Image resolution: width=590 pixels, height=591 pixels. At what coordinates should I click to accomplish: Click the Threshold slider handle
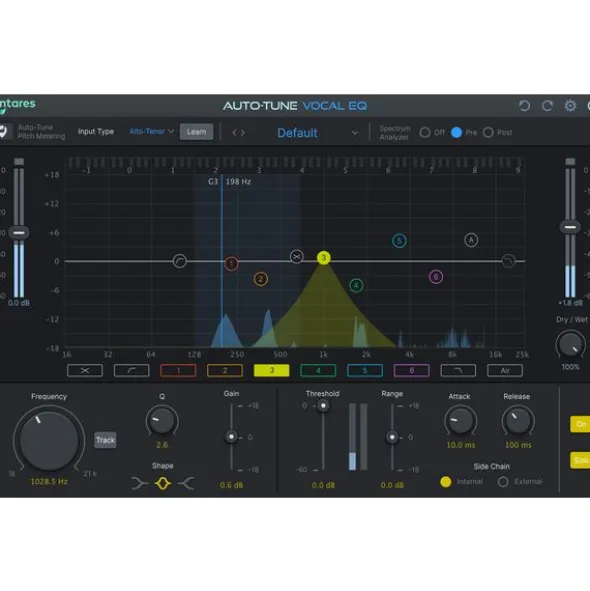coord(323,406)
